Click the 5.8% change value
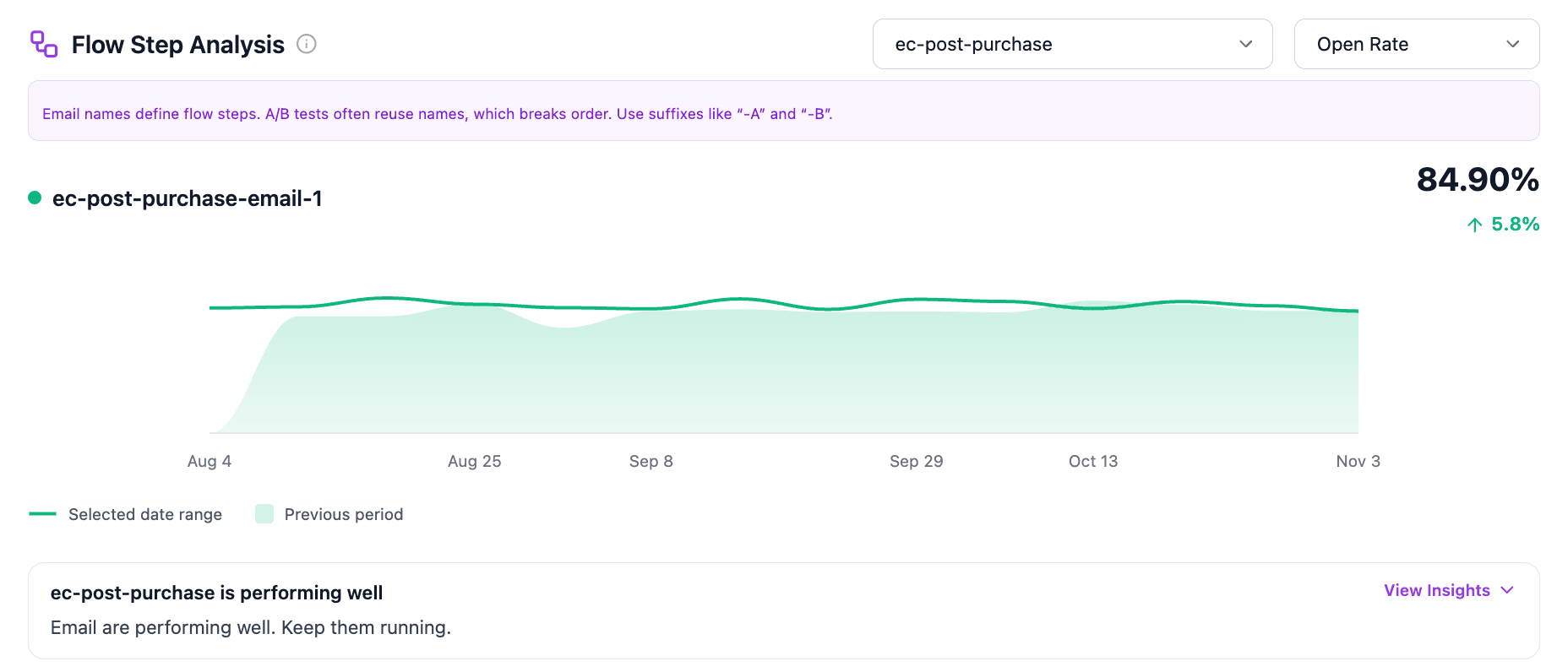Viewport: 1568px width, 672px height. click(x=1515, y=225)
